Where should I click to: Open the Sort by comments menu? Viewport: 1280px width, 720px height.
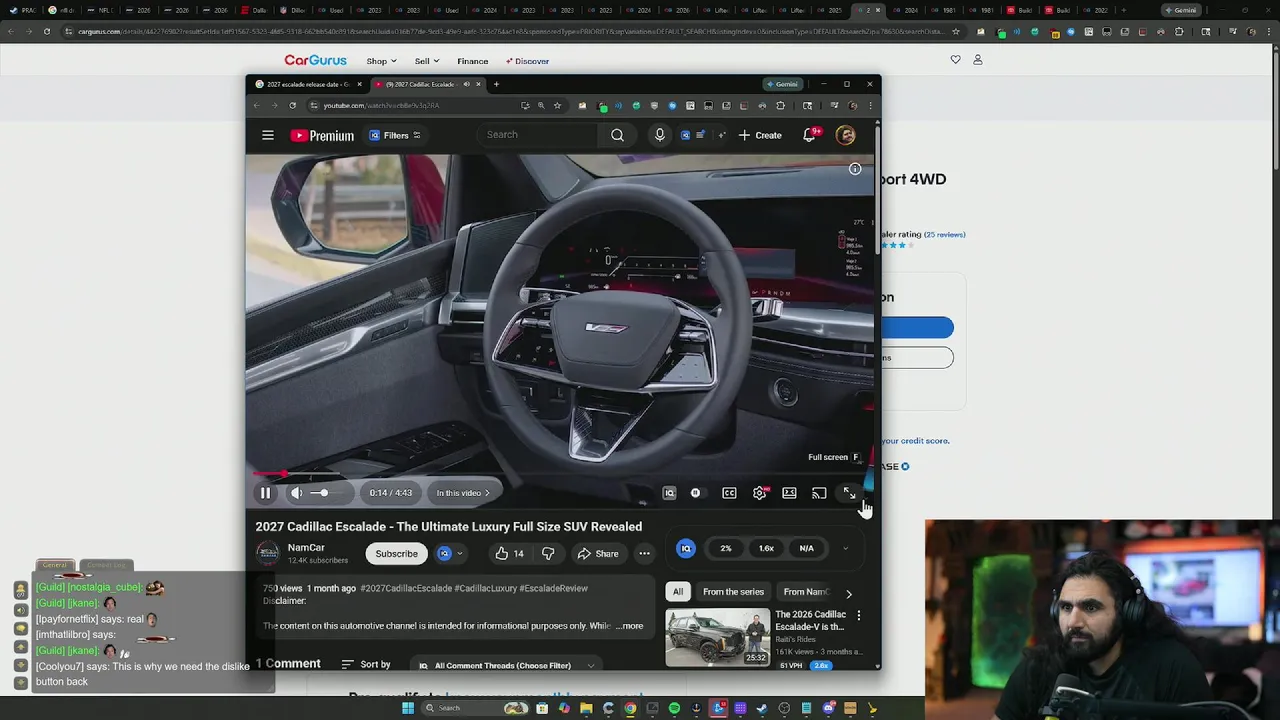tap(366, 665)
